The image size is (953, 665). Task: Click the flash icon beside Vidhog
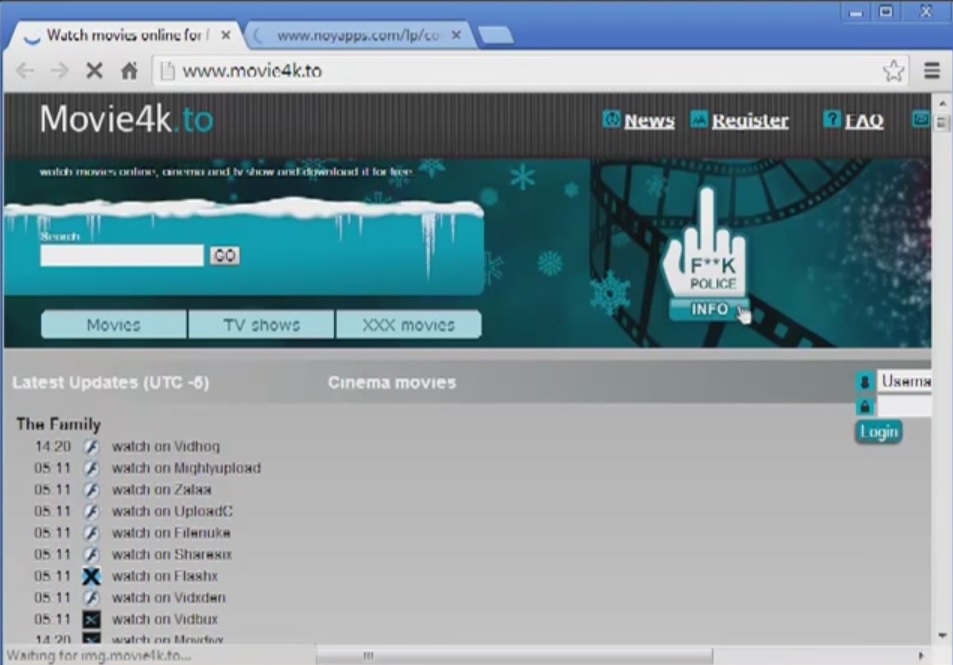91,446
